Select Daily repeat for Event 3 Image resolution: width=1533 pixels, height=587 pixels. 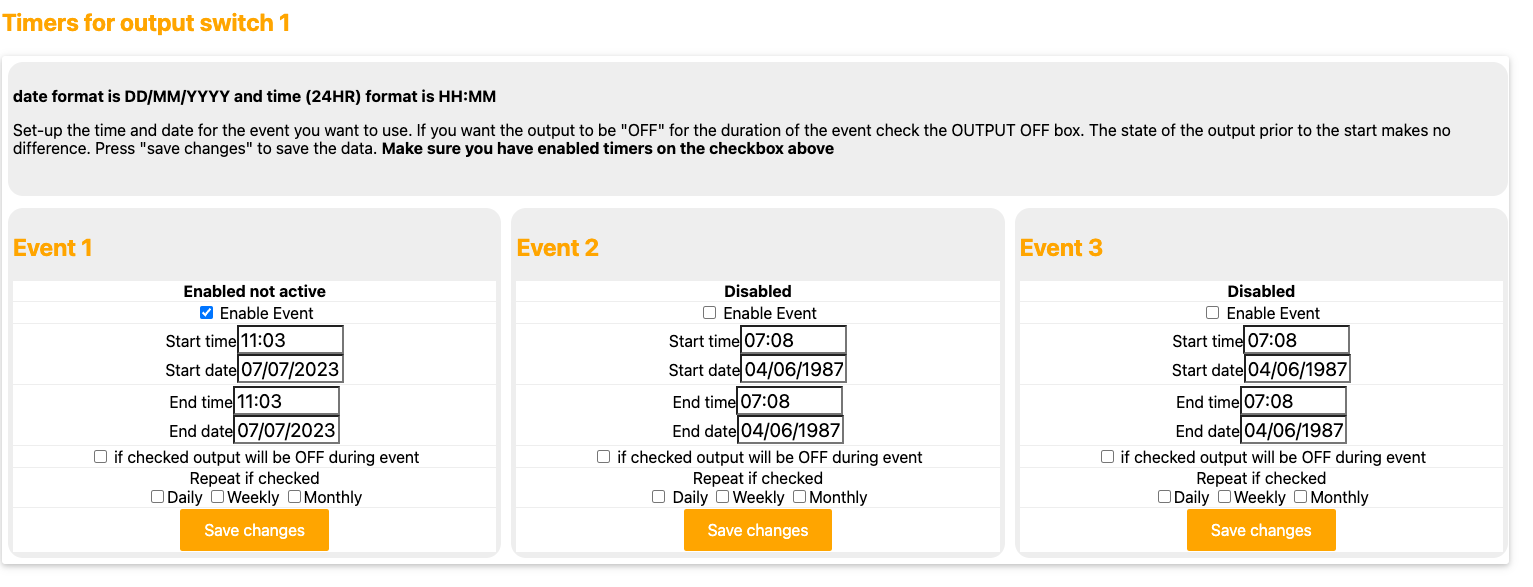coord(1164,497)
